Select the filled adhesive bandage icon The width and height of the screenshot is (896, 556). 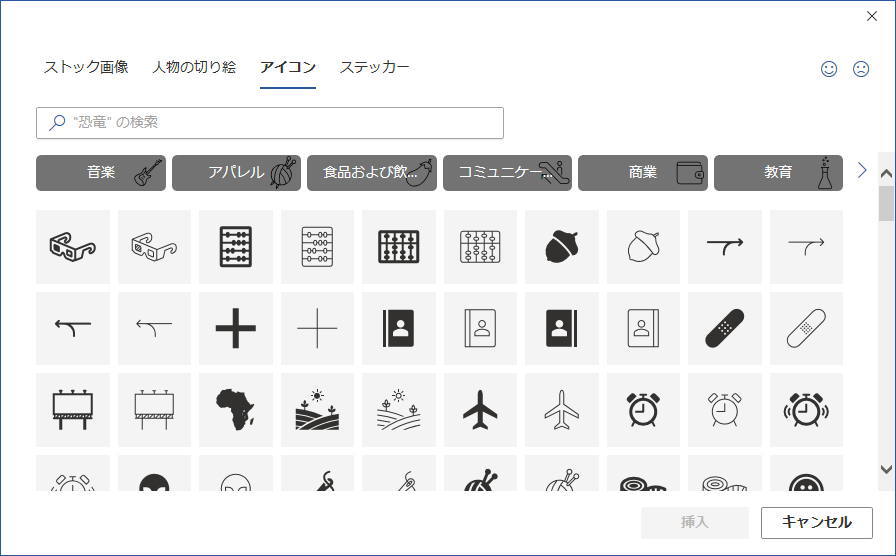click(x=725, y=328)
